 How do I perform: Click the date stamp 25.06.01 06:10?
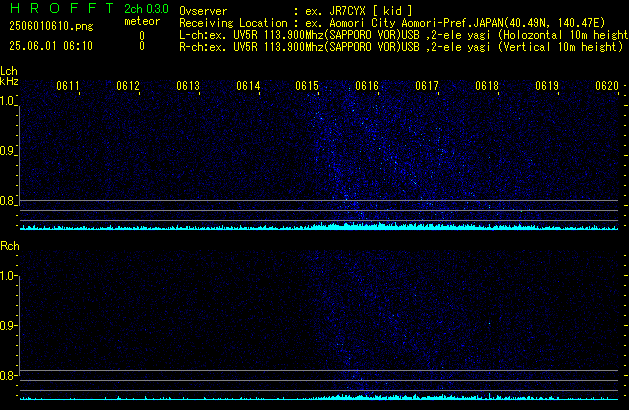(x=51, y=46)
